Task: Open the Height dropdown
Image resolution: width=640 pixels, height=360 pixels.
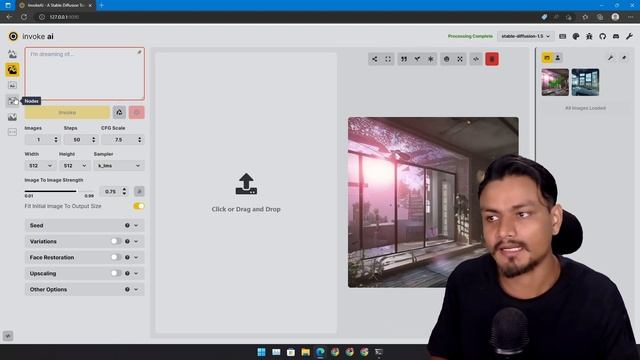Action: pyautogui.click(x=74, y=166)
